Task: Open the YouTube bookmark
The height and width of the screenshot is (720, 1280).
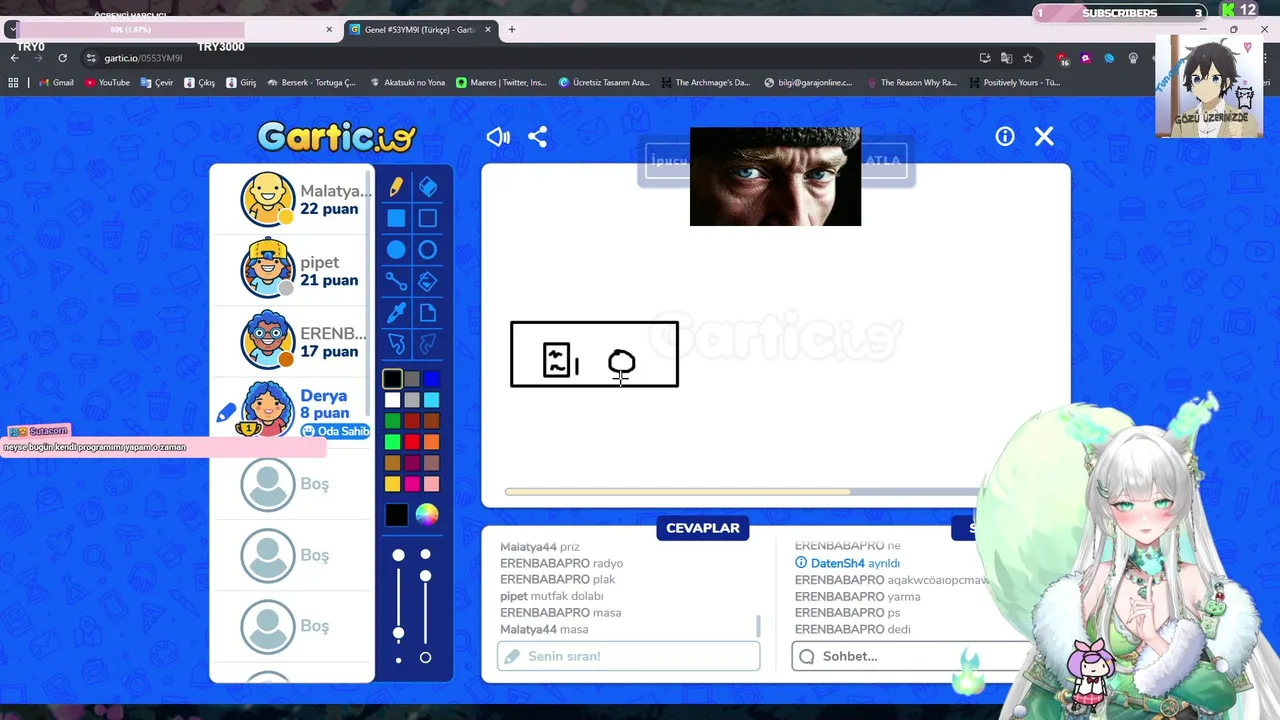Action: point(108,83)
